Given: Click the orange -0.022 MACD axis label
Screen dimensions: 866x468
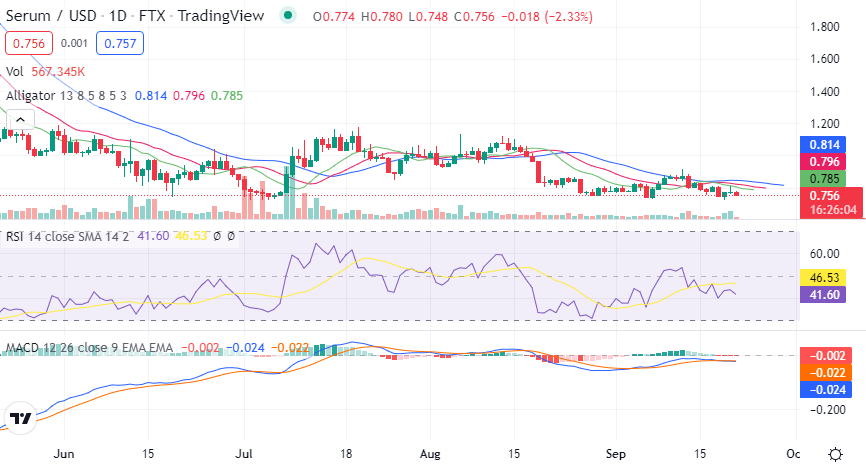Looking at the screenshot, I should click(826, 373).
